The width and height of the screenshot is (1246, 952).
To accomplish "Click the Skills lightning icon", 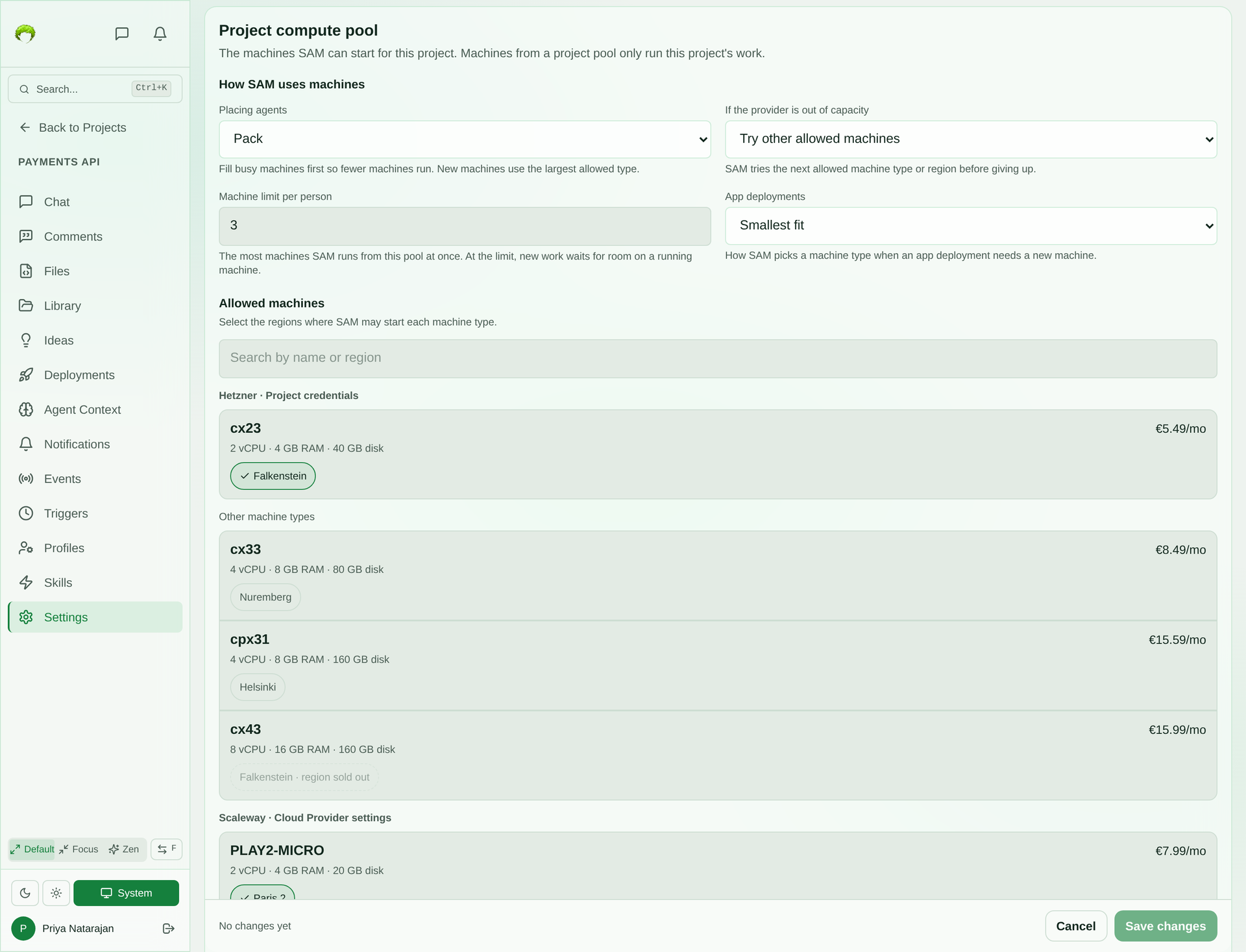I will coord(26,583).
